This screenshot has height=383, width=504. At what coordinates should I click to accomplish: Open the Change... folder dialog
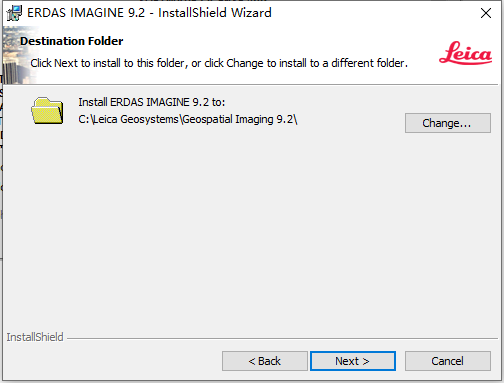[448, 123]
